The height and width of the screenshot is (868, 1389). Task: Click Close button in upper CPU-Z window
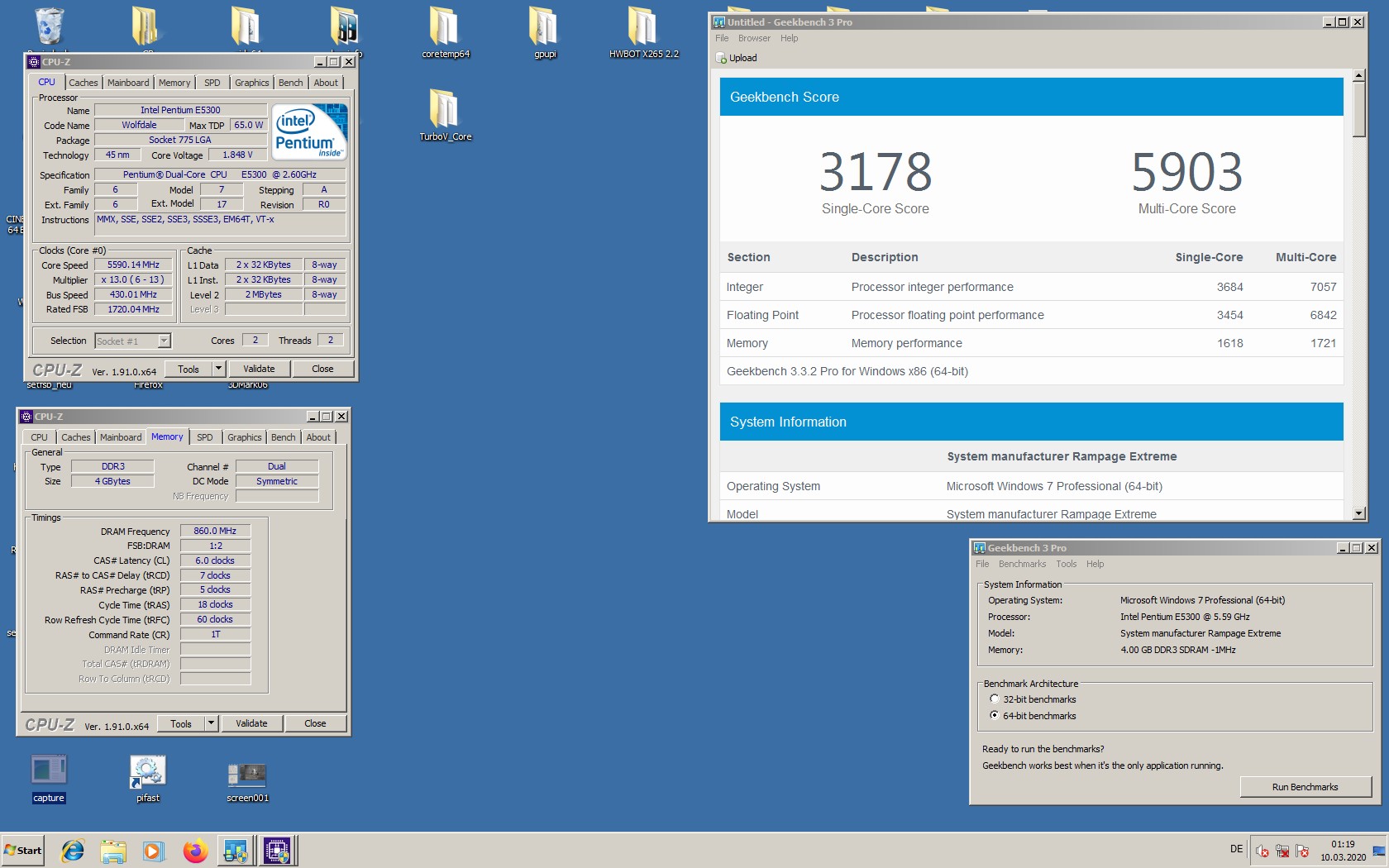tap(322, 369)
